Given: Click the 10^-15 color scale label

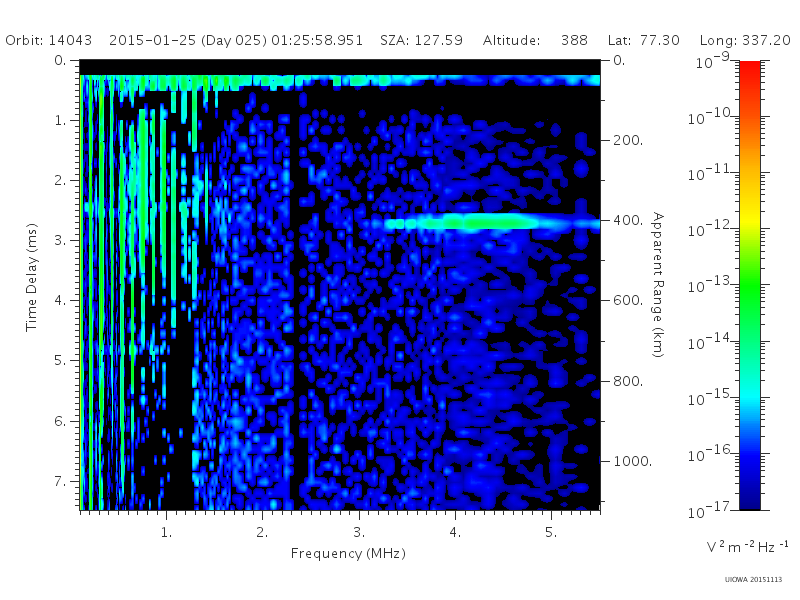Looking at the screenshot, I should 711,398.
